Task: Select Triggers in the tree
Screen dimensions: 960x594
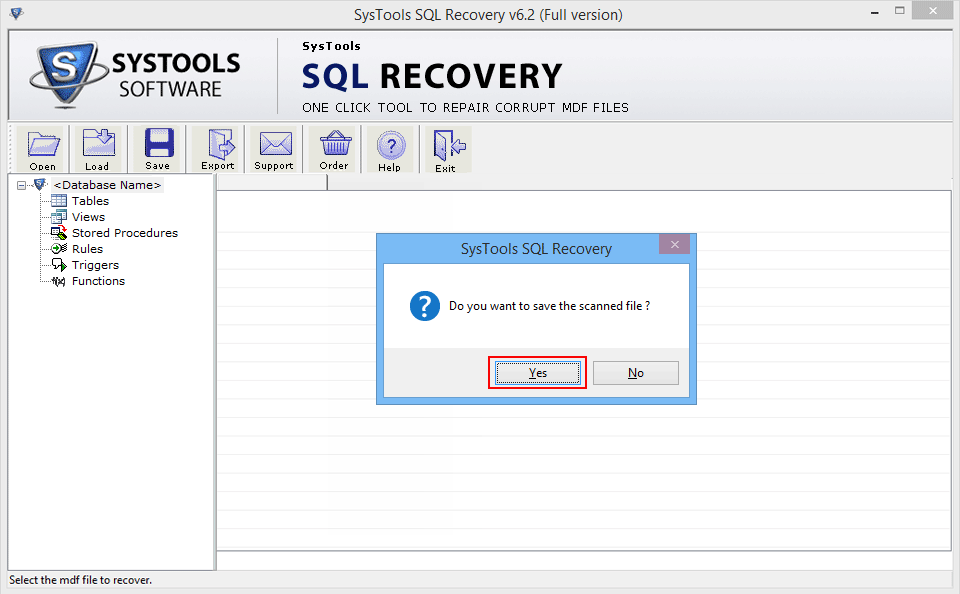Action: [x=96, y=265]
